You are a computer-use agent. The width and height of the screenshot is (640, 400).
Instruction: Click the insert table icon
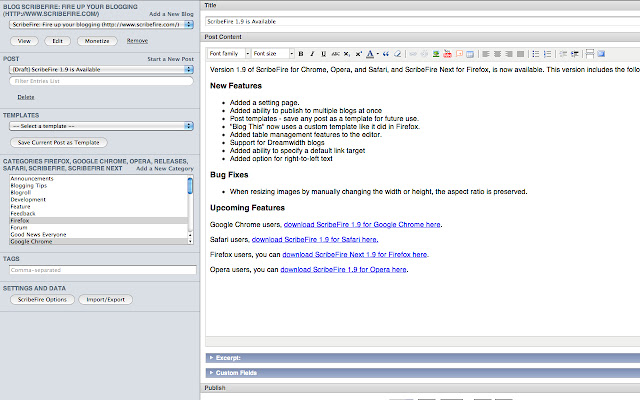coord(470,54)
